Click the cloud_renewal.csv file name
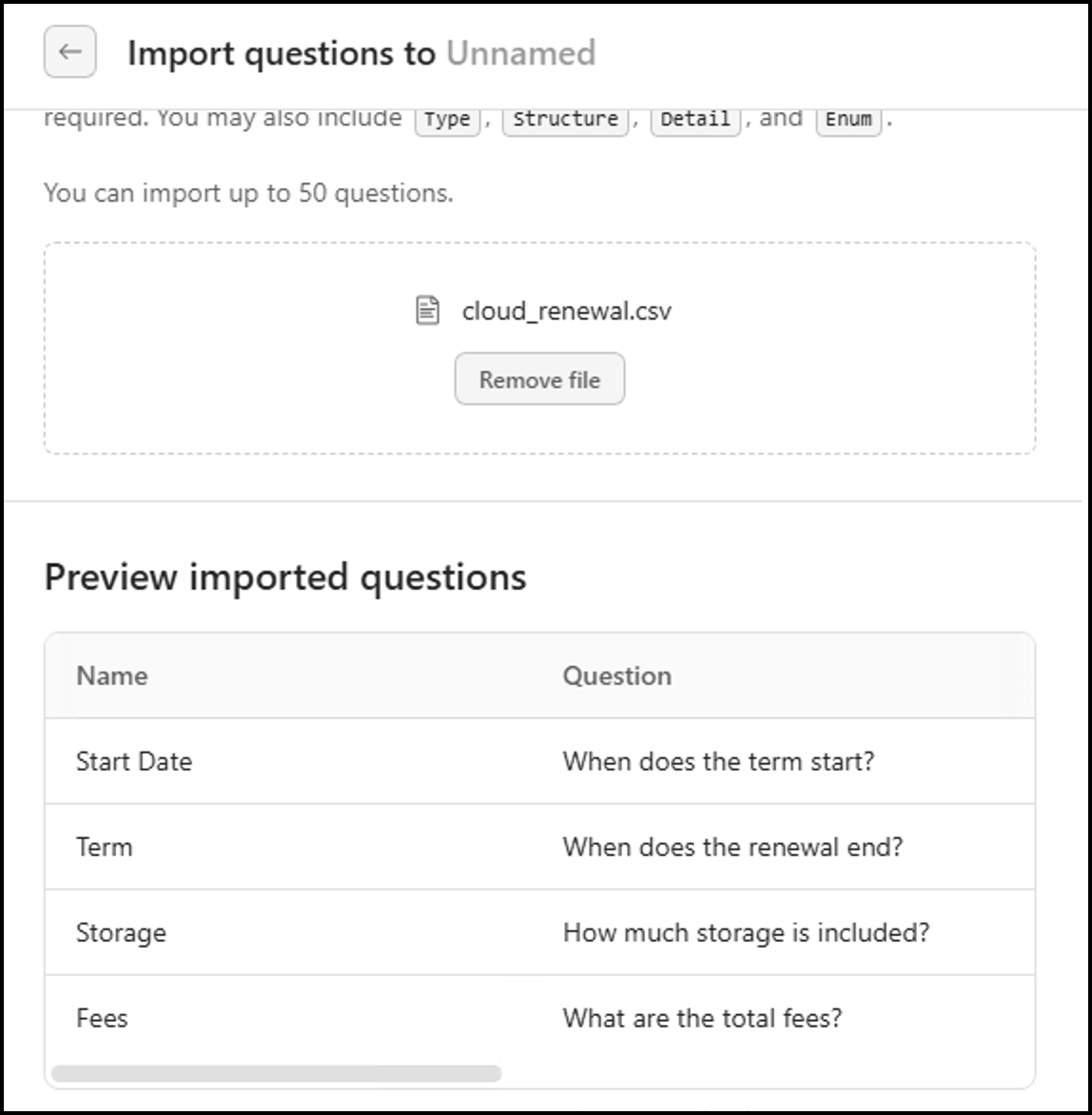1092x1115 pixels. coord(566,311)
